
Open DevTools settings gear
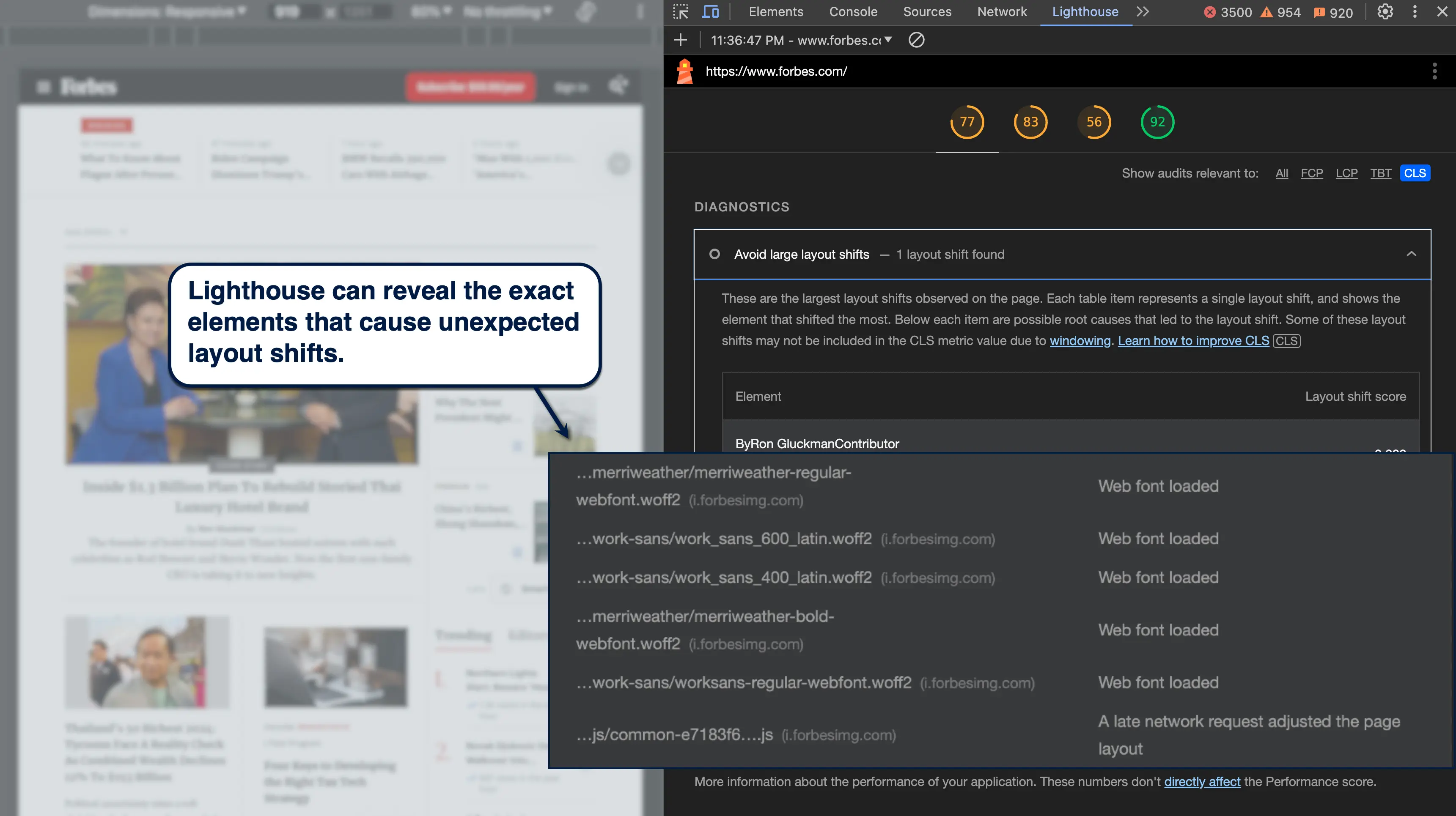coord(1385,12)
